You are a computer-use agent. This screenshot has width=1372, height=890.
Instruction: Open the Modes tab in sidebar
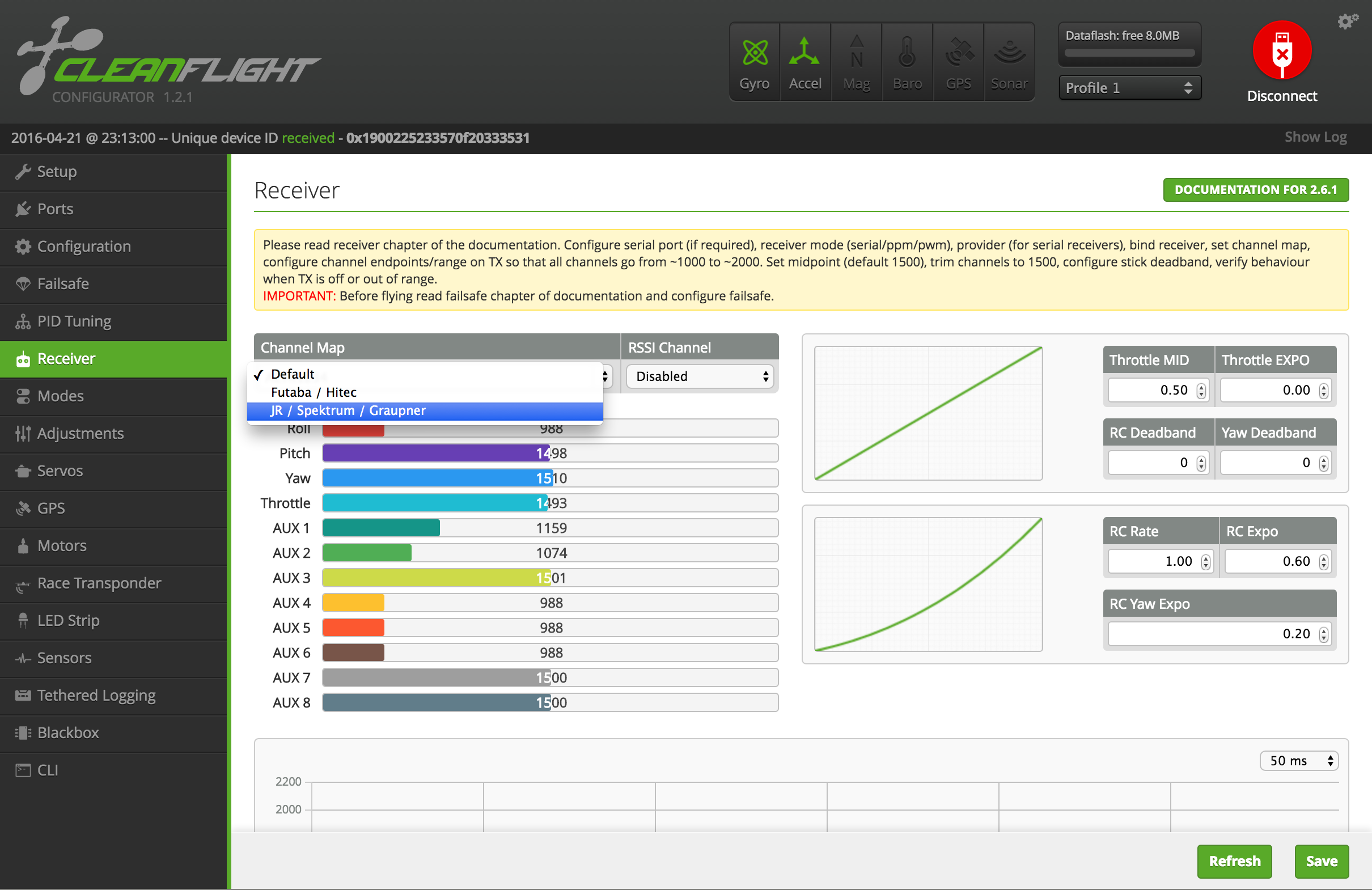tap(60, 396)
